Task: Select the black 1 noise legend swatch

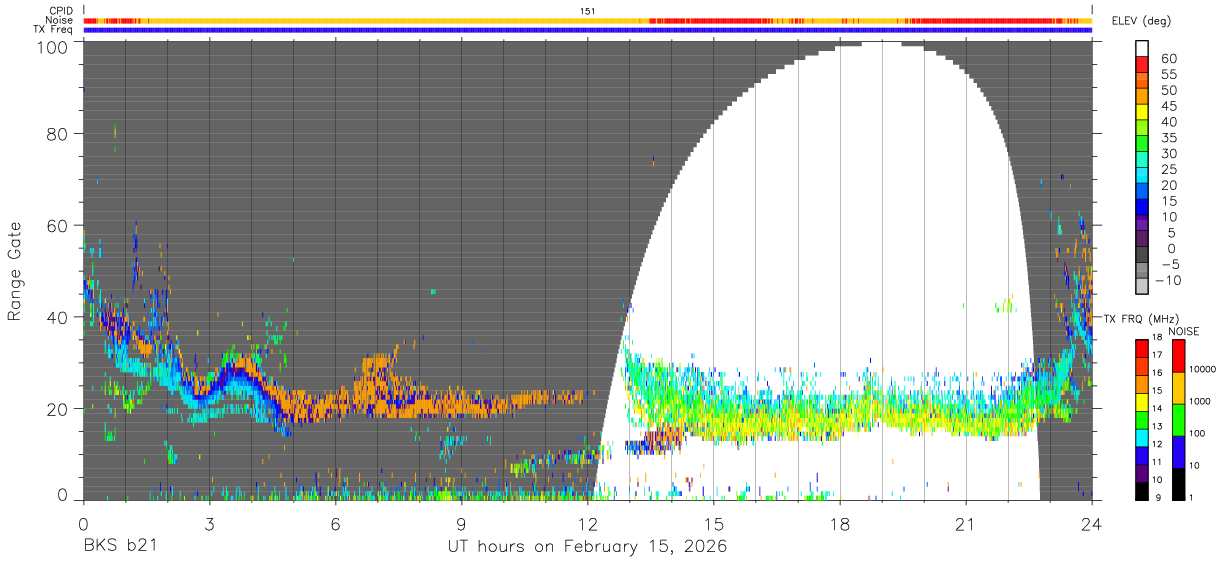Action: [x=1177, y=484]
